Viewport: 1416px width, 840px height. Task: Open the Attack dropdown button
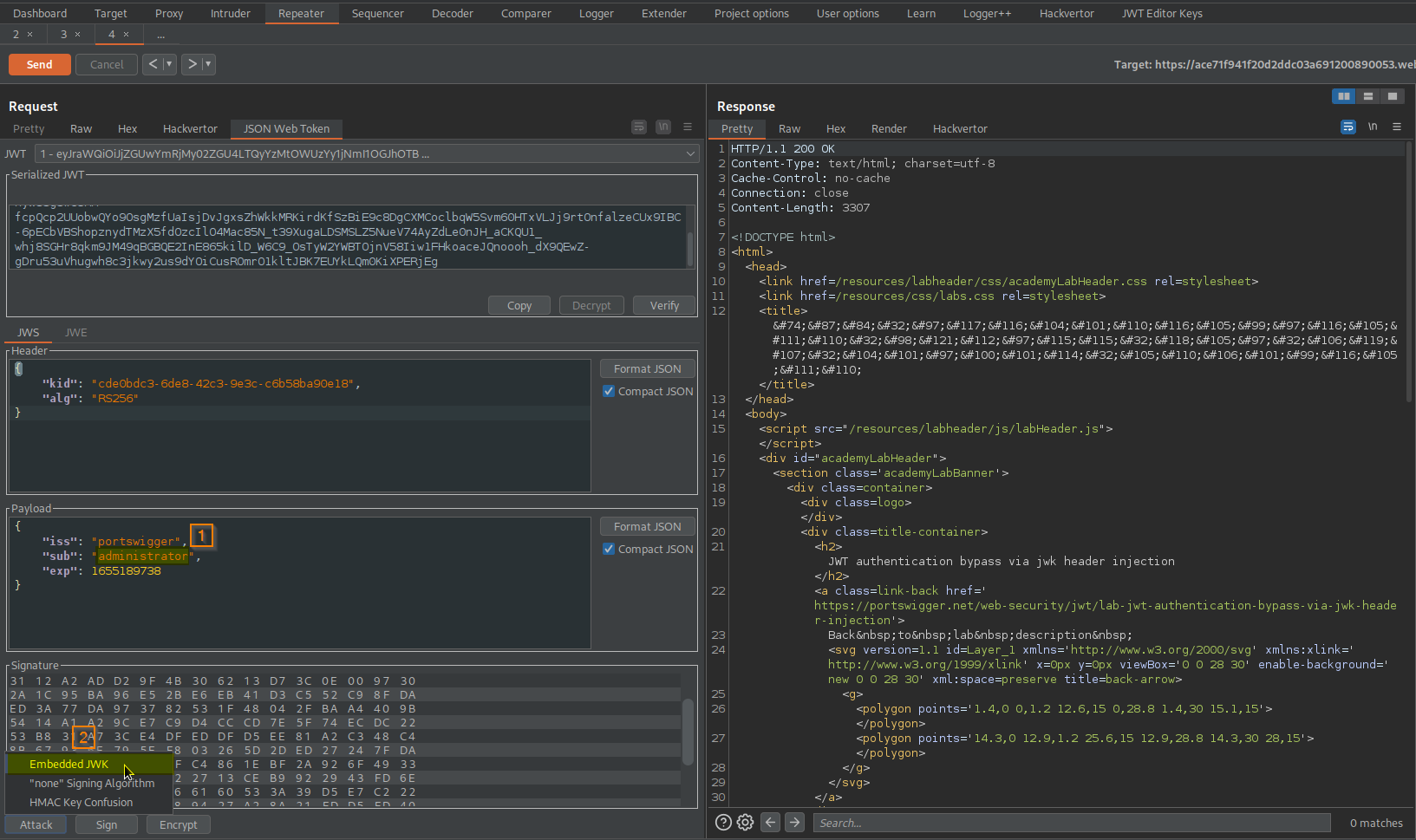pyautogui.click(x=36, y=825)
